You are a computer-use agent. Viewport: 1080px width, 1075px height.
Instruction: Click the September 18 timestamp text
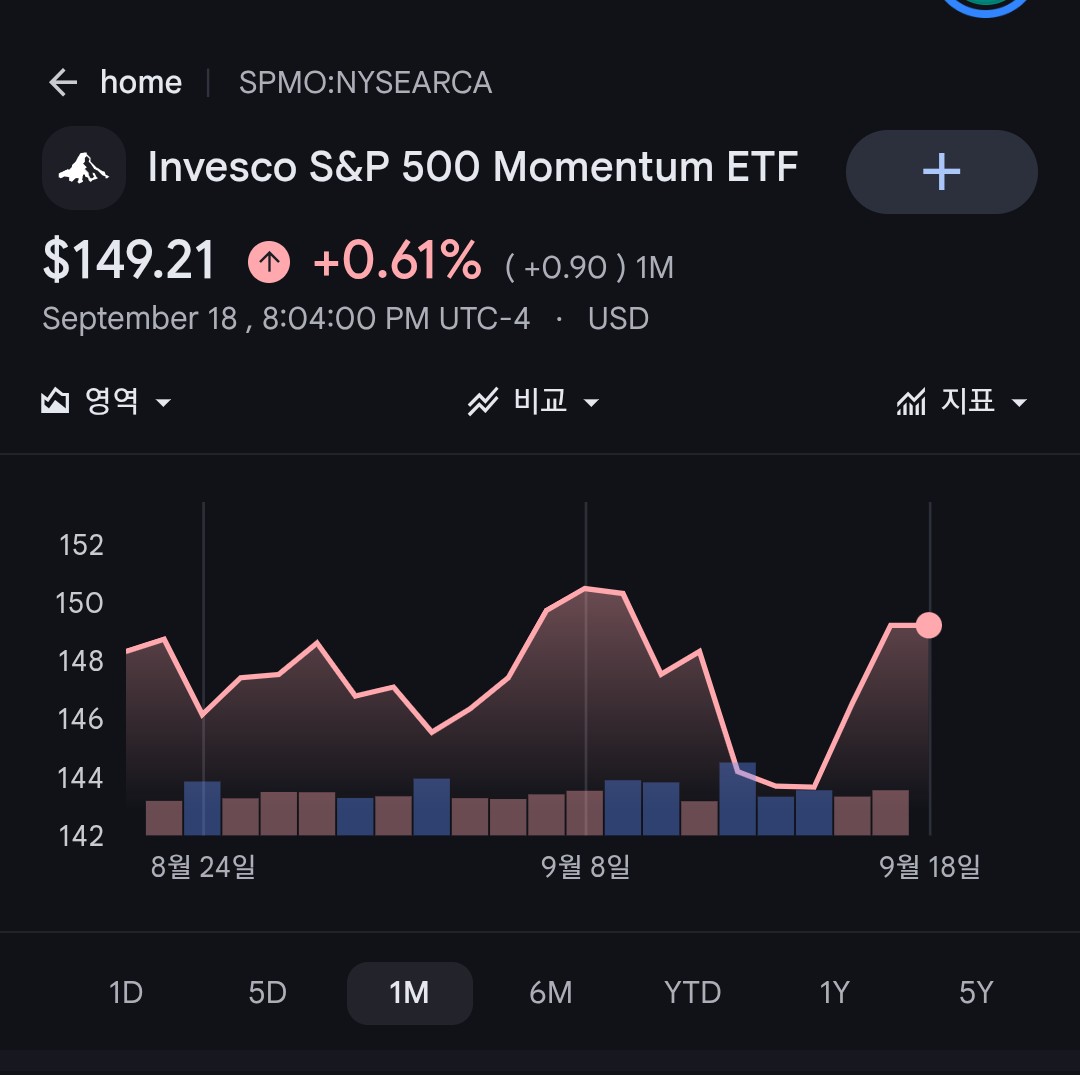286,318
